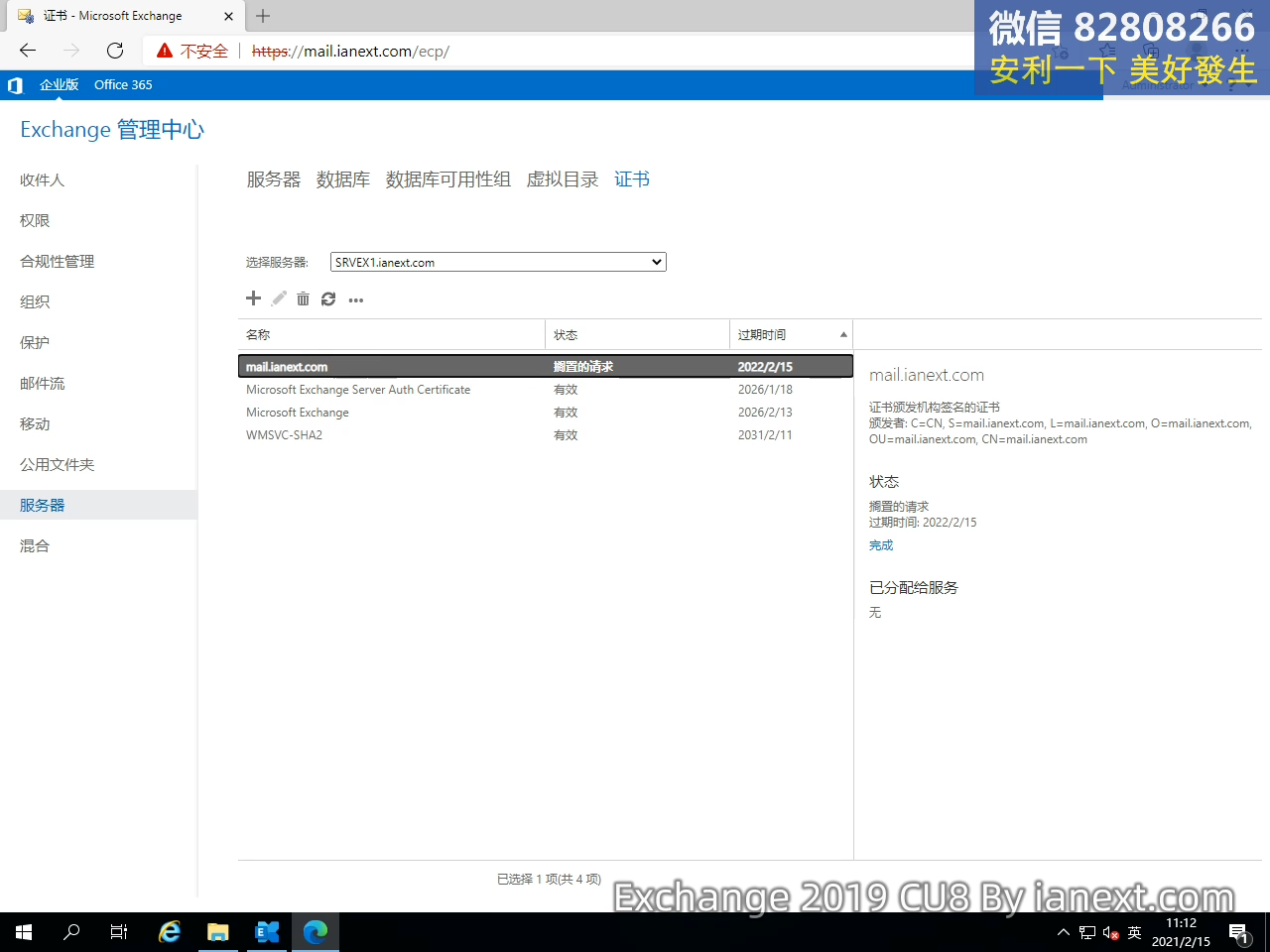Switch to Virtual Directories tab
The width and height of the screenshot is (1270, 952).
point(563,179)
